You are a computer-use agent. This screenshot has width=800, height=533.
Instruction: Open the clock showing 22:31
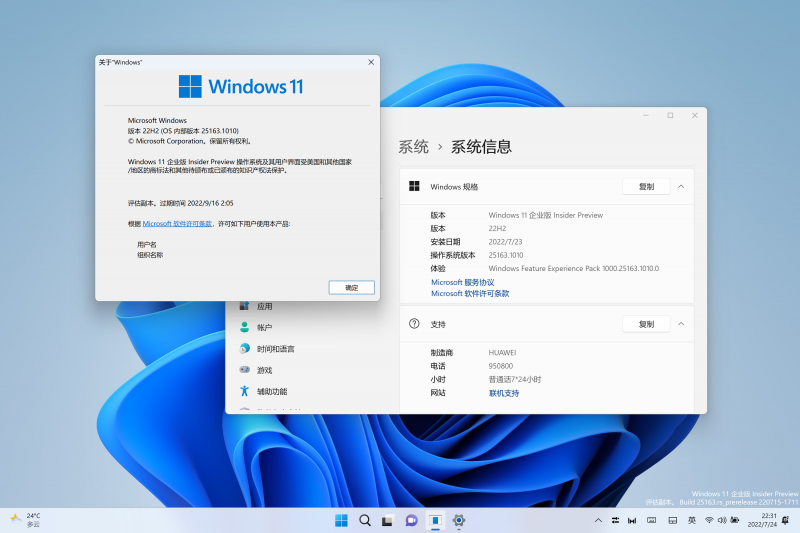[x=762, y=520]
